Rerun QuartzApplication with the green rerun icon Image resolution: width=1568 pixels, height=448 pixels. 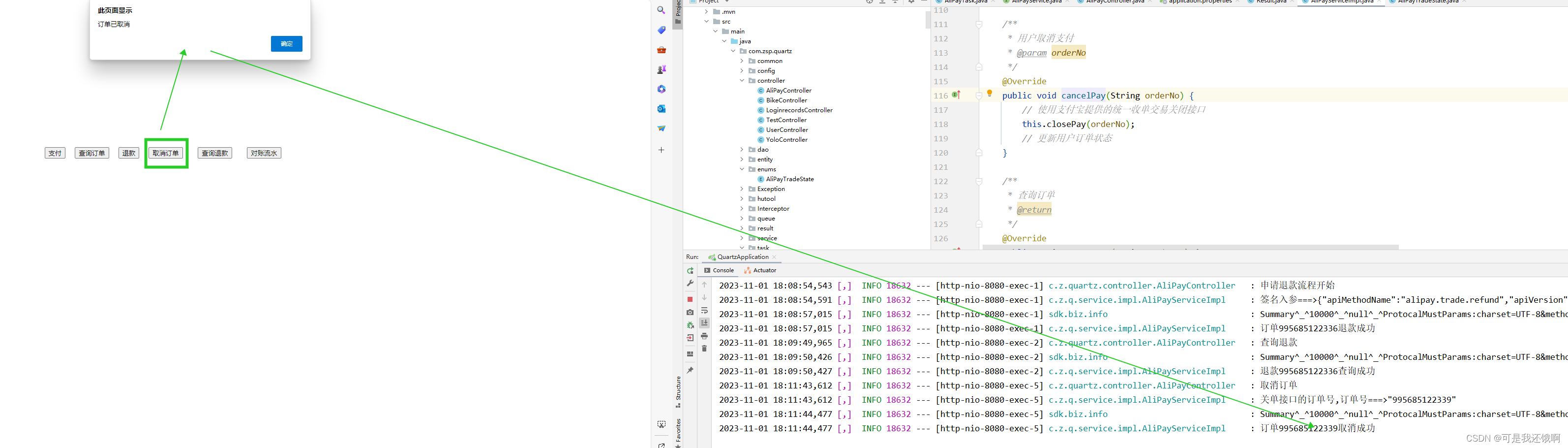pos(690,271)
